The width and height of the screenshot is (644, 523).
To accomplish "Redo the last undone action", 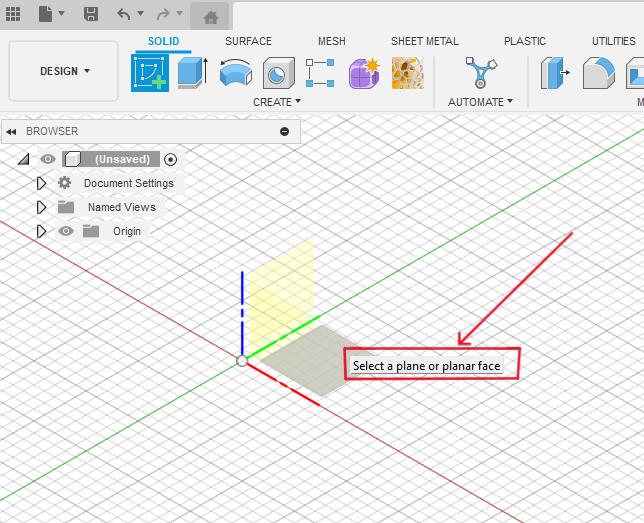I will click(163, 14).
